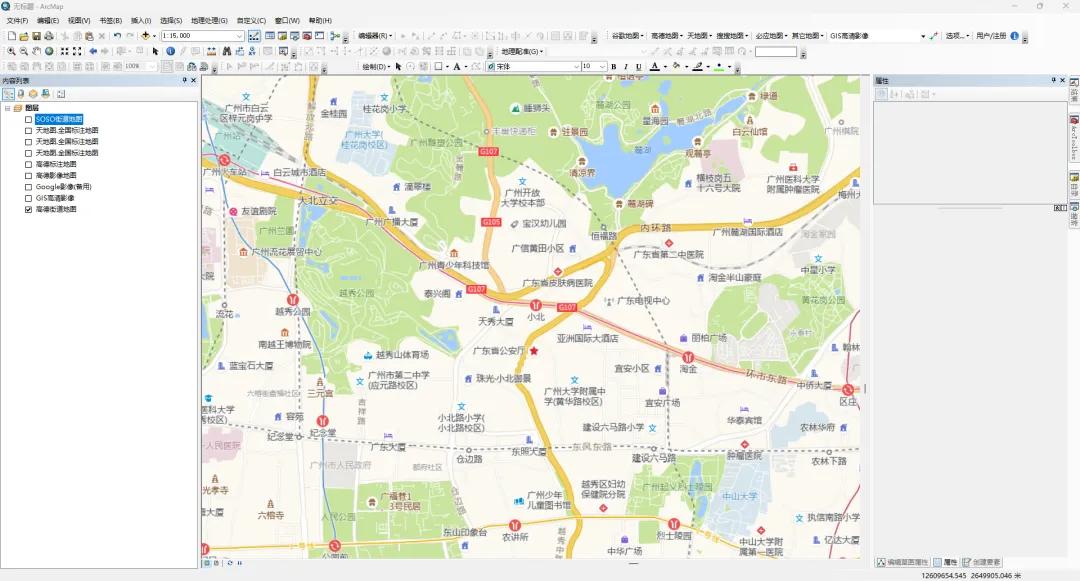
Task: Select the Select Elements arrow tool
Action: (156, 51)
